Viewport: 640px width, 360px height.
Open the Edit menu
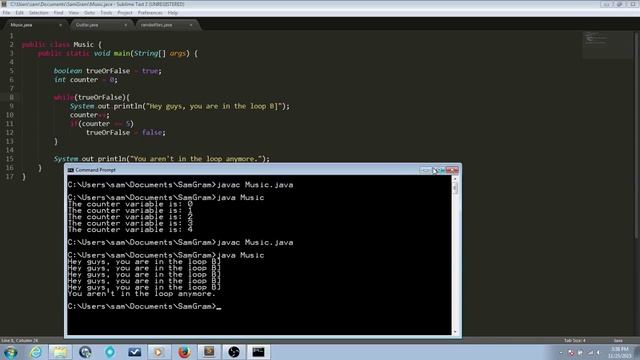(x=19, y=13)
